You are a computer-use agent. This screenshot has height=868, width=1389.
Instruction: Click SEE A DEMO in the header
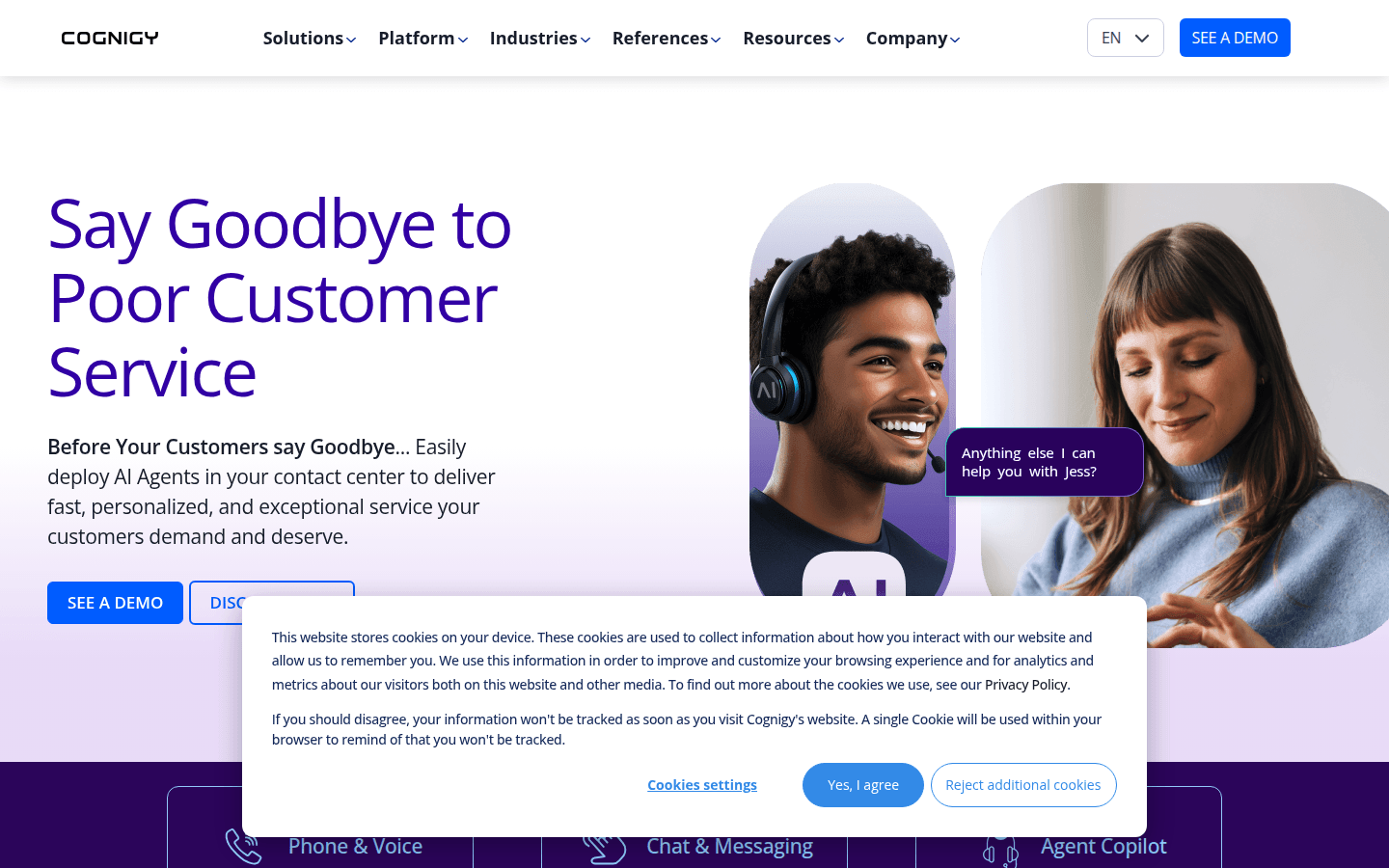[x=1235, y=38]
